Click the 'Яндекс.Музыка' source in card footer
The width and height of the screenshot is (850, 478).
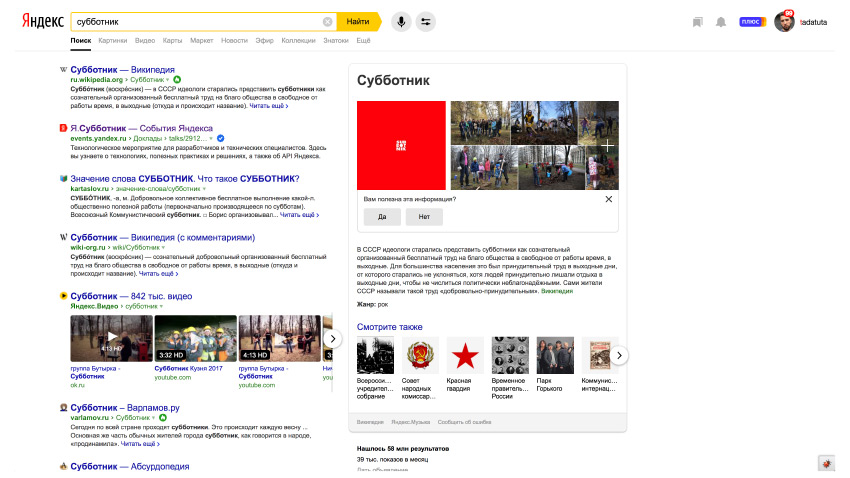410,422
